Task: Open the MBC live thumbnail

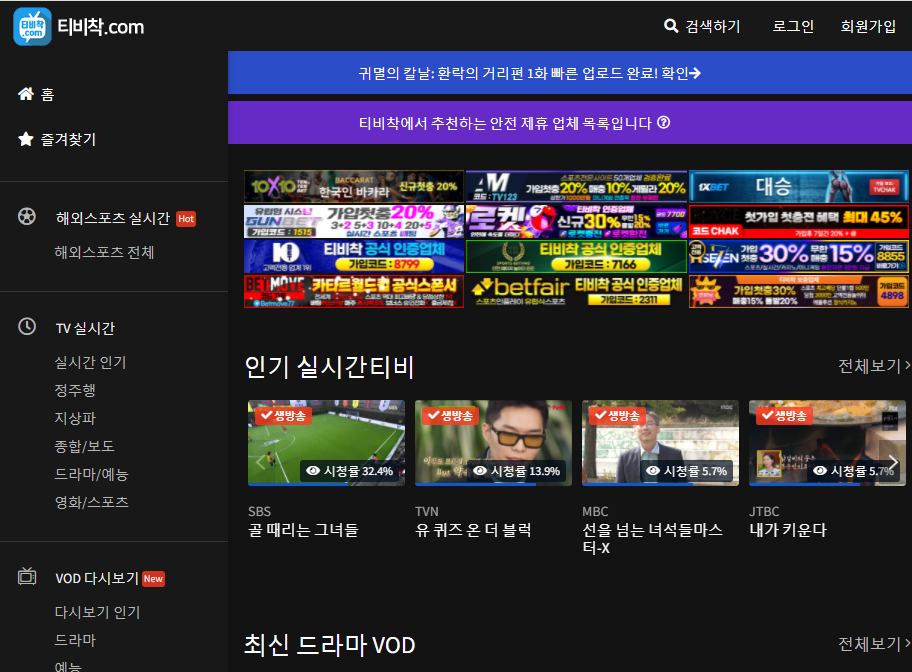Action: coord(660,443)
